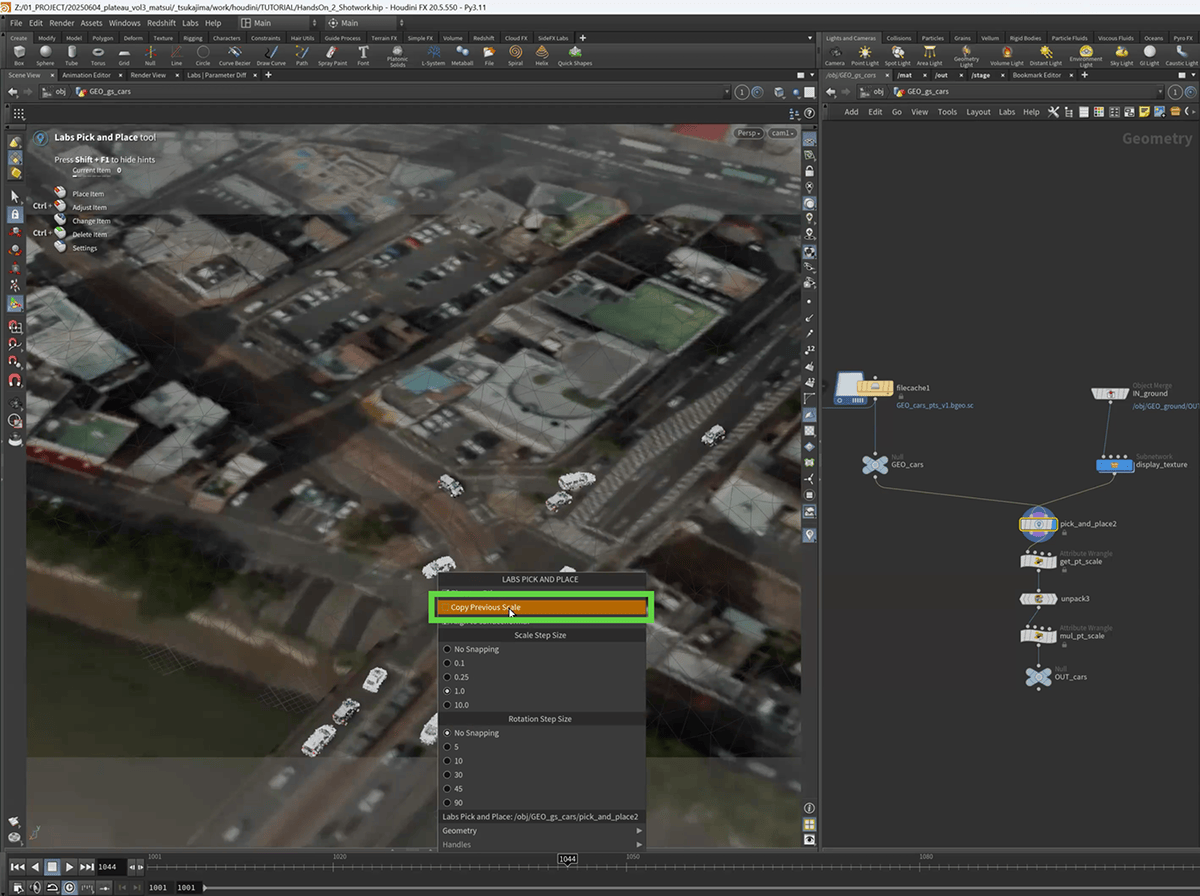
Task: Click the current frame number field
Action: point(108,867)
